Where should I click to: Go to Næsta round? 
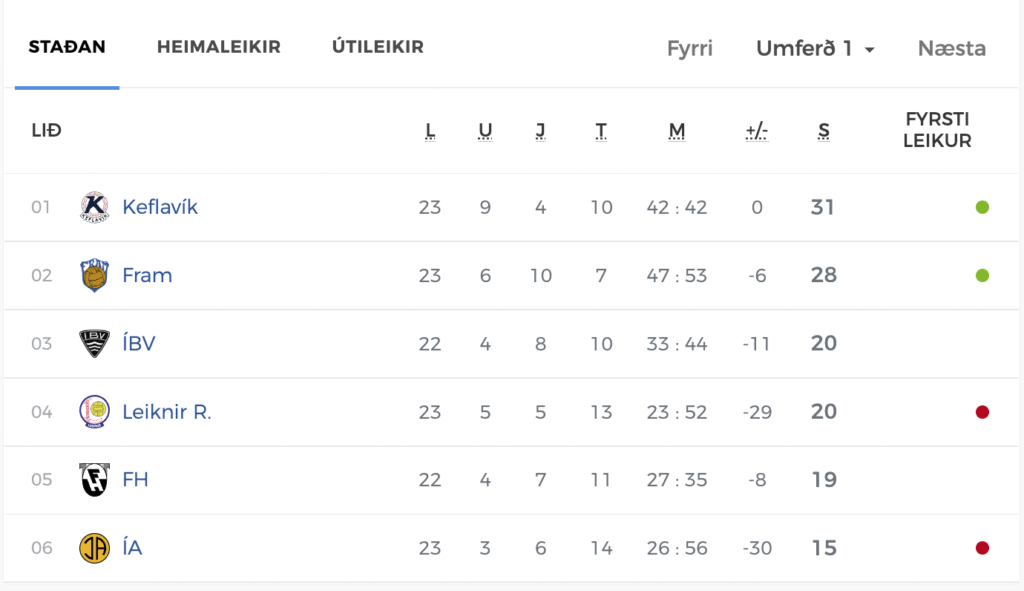[x=952, y=48]
